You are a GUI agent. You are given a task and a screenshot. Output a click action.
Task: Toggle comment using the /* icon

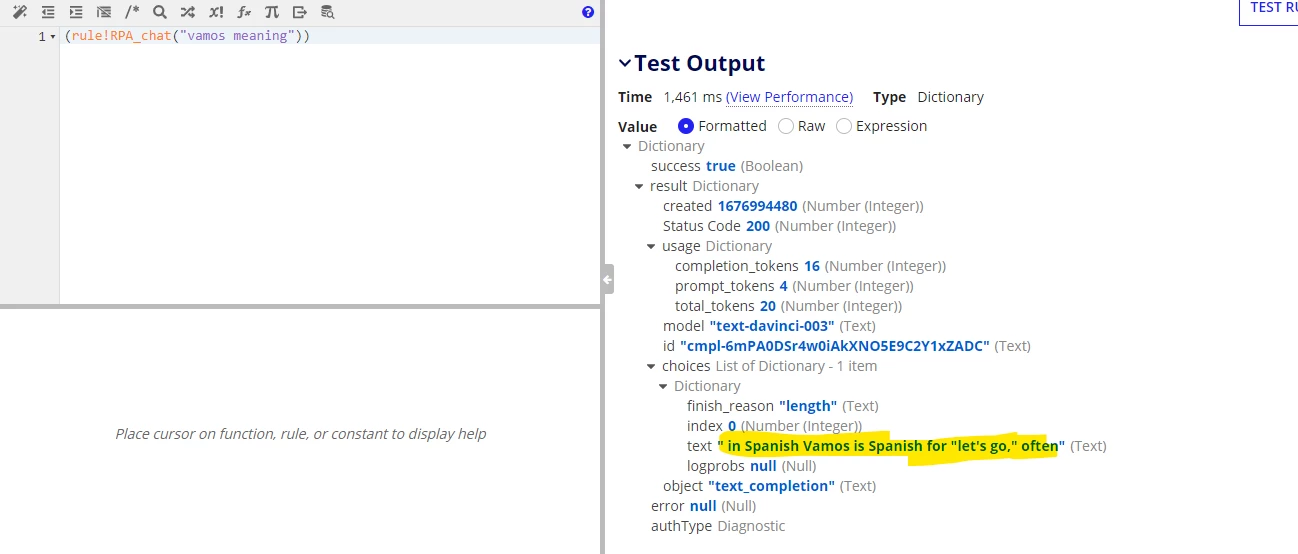pos(132,12)
